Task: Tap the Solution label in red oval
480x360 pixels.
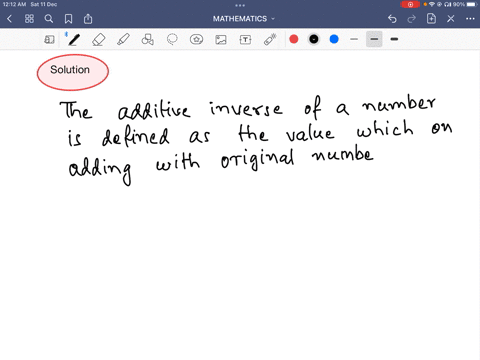Action: 70,70
